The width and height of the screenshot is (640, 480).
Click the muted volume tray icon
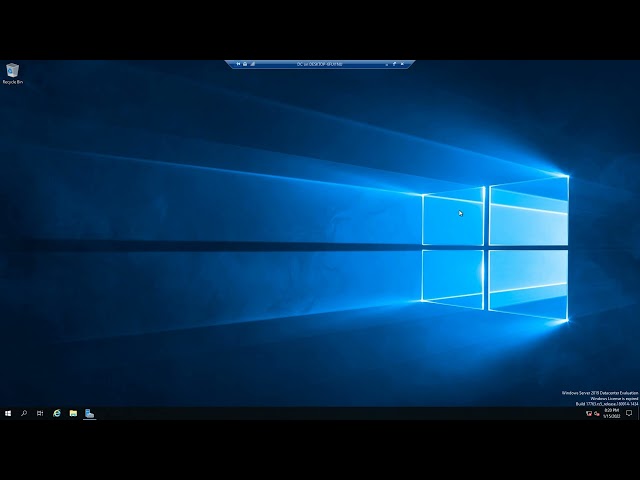pyautogui.click(x=597, y=413)
